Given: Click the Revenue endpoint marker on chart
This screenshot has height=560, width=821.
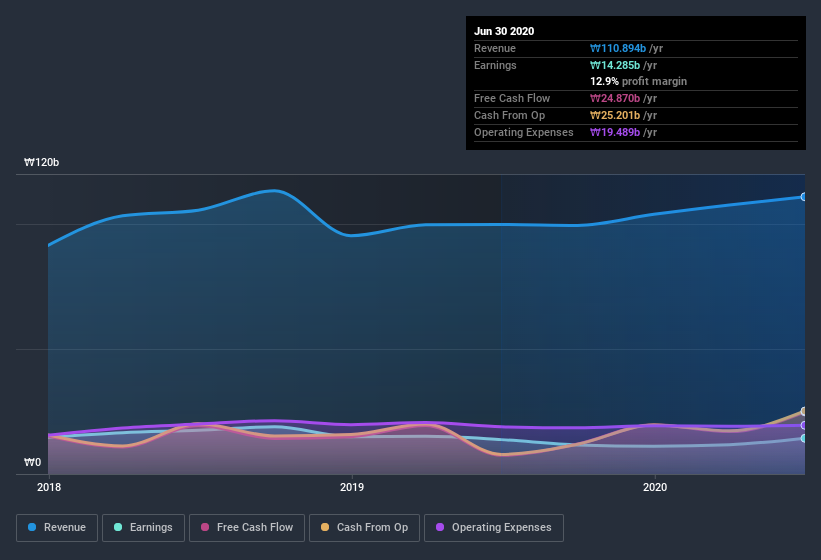Looking at the screenshot, I should (x=804, y=197).
